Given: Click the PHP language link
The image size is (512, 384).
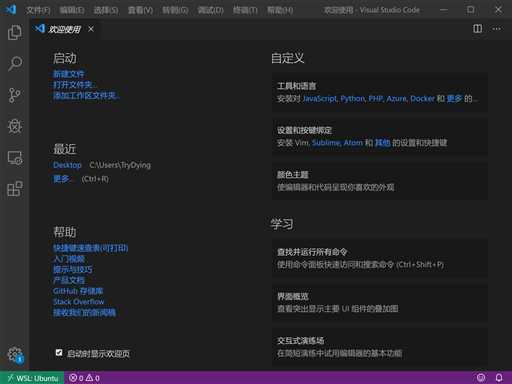Looking at the screenshot, I should 375,99.
